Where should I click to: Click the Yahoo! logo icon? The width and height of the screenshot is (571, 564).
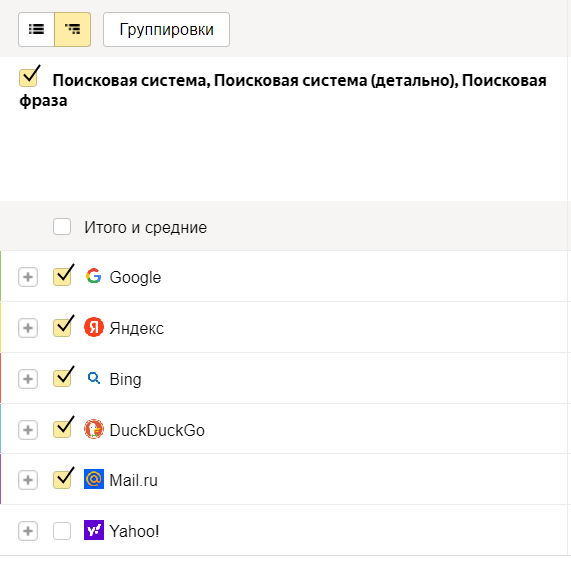(x=94, y=530)
